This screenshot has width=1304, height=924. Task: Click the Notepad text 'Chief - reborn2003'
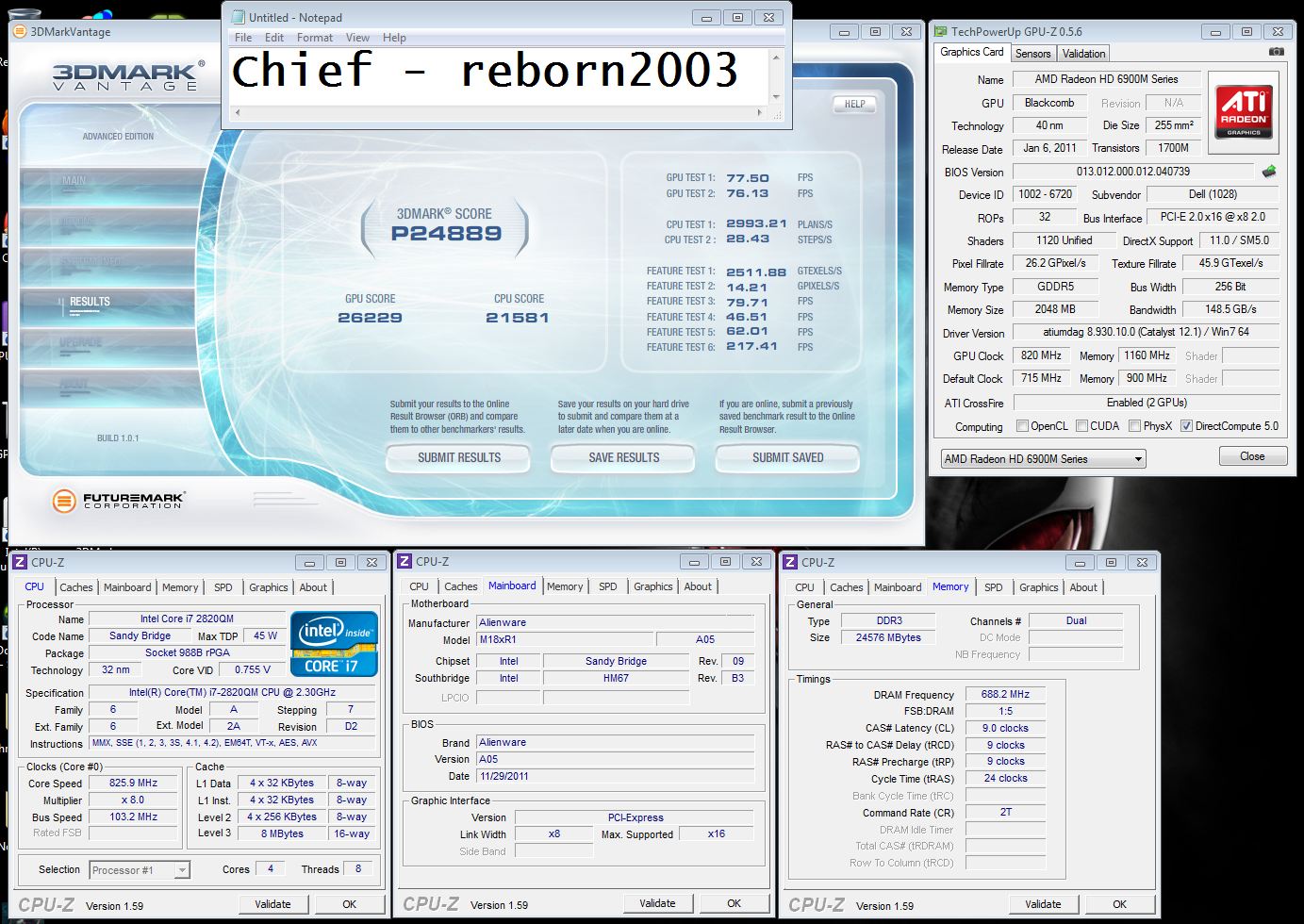(485, 72)
